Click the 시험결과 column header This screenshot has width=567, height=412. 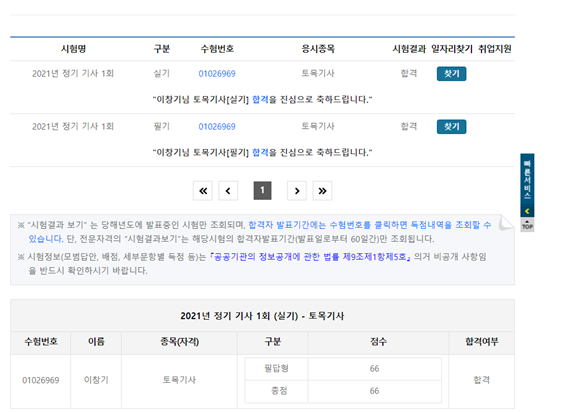pyautogui.click(x=409, y=49)
